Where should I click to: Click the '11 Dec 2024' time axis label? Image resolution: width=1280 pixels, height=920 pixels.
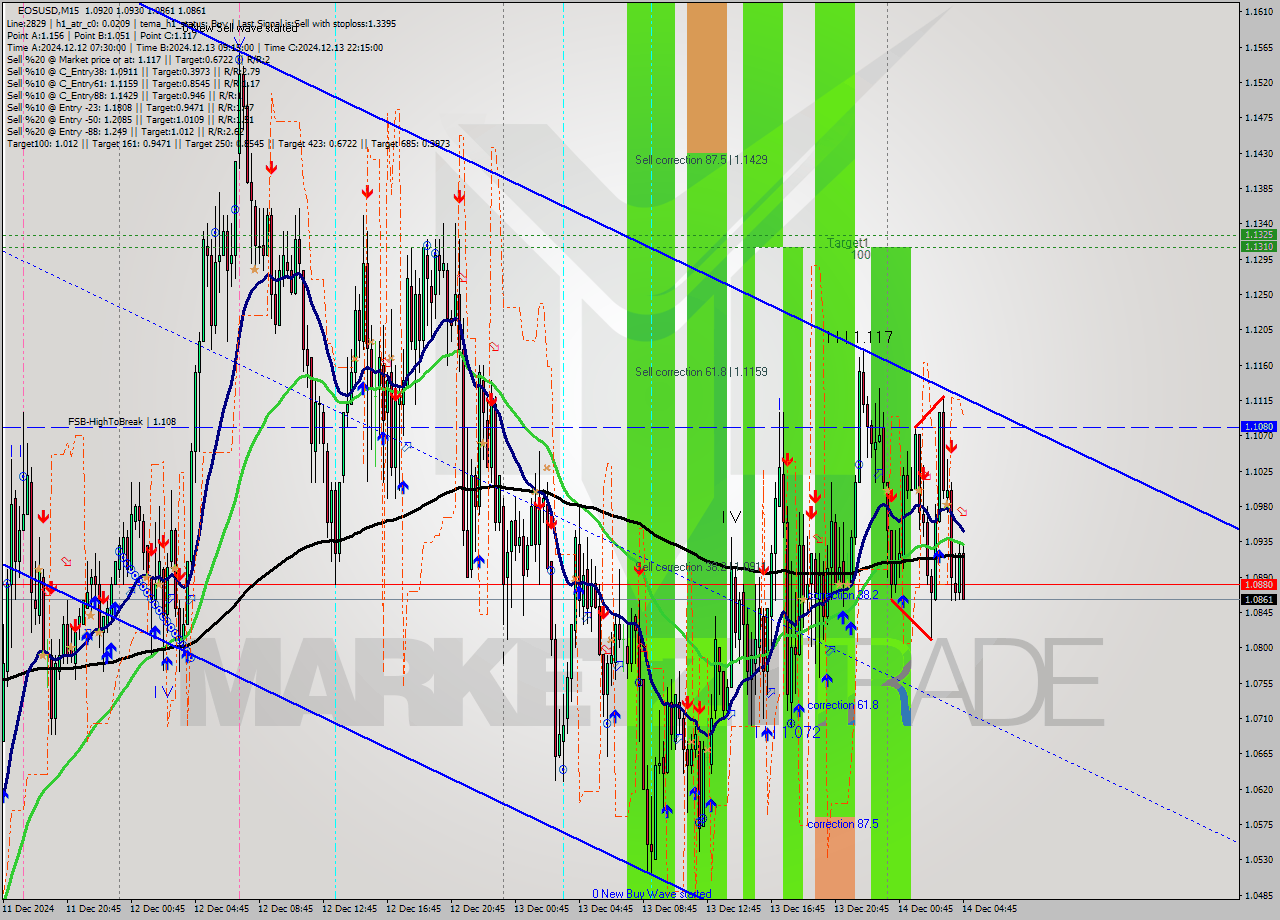click(28, 909)
